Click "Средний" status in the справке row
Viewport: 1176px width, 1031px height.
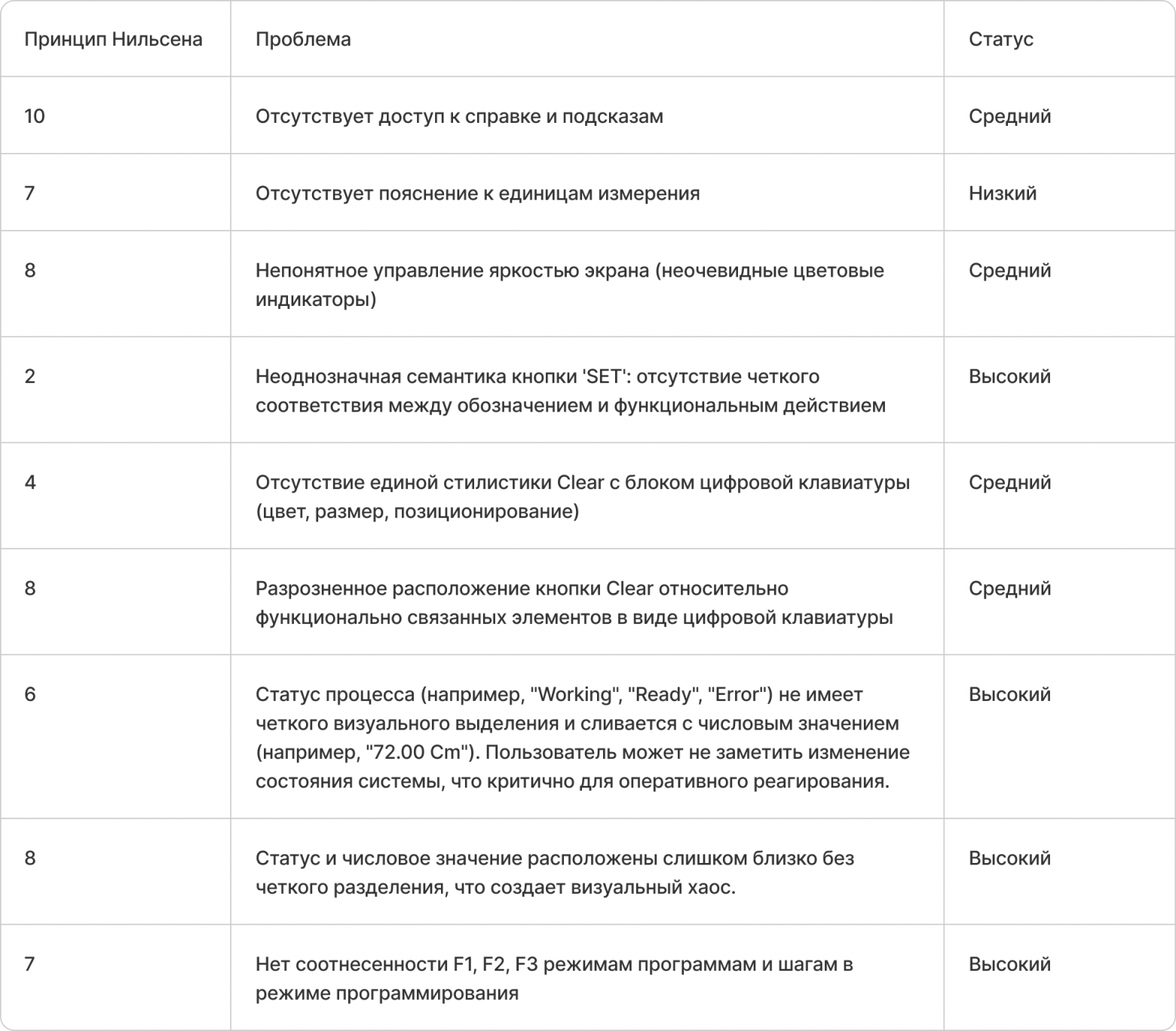click(1009, 116)
